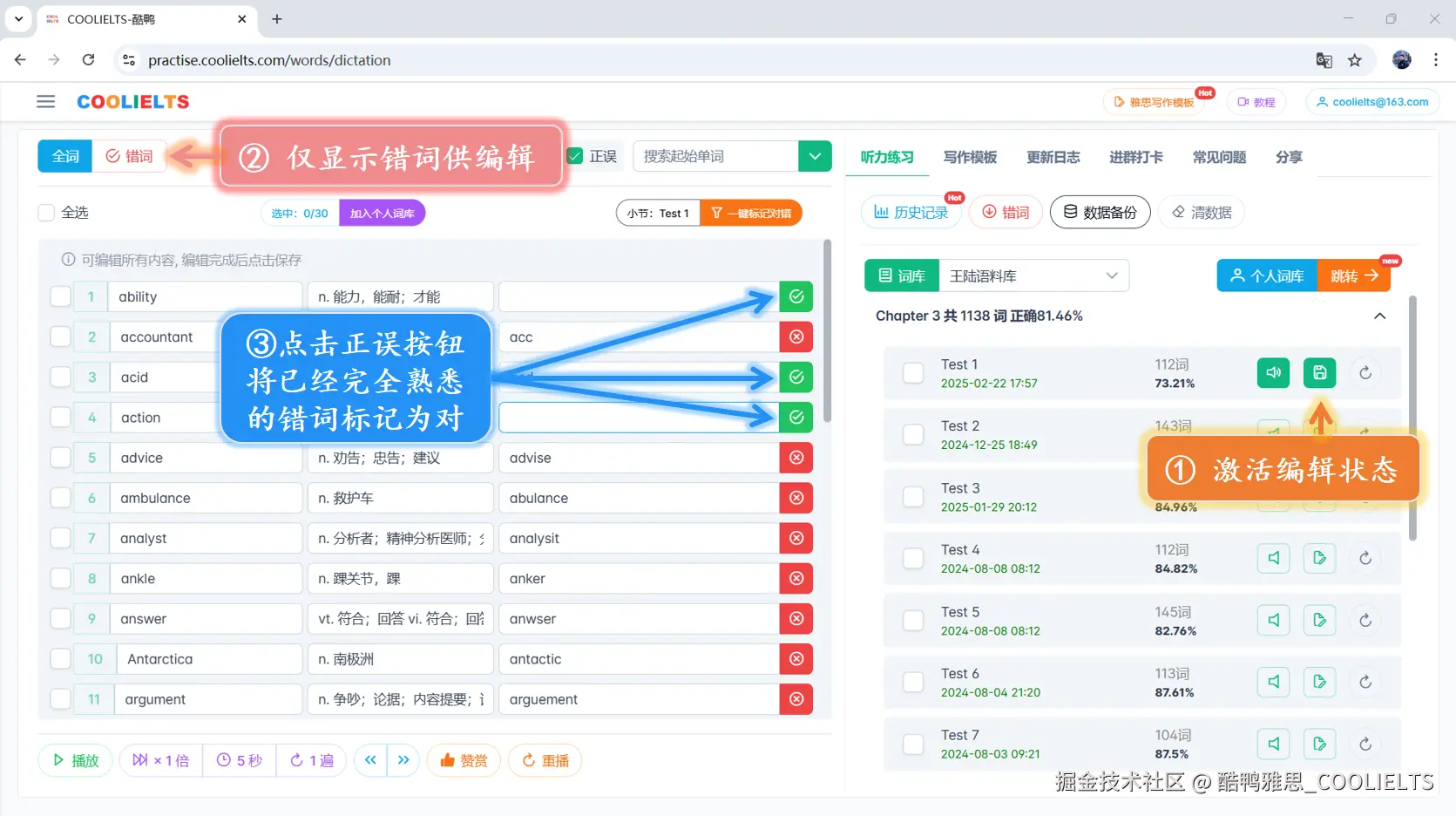
Task: Mark the ability row as correct
Action: (796, 296)
